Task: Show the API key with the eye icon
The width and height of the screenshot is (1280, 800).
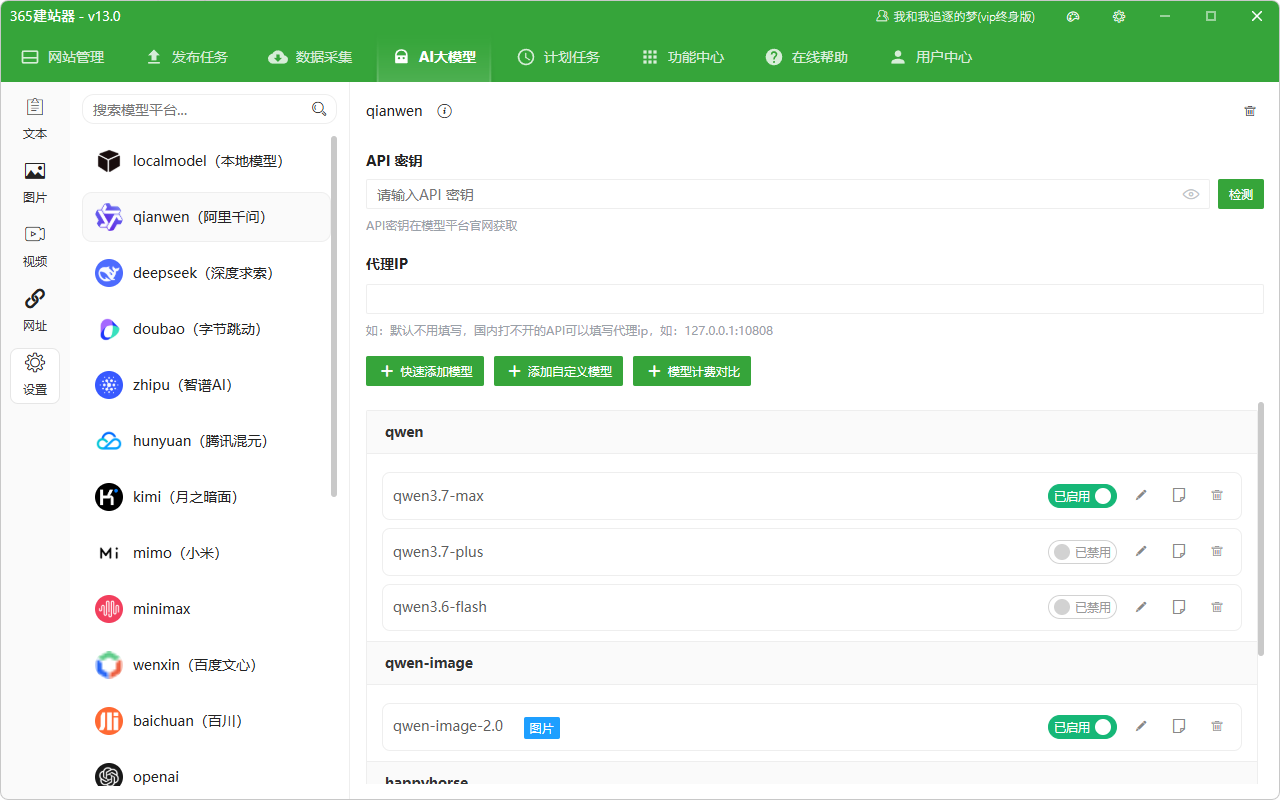Action: [x=1191, y=195]
